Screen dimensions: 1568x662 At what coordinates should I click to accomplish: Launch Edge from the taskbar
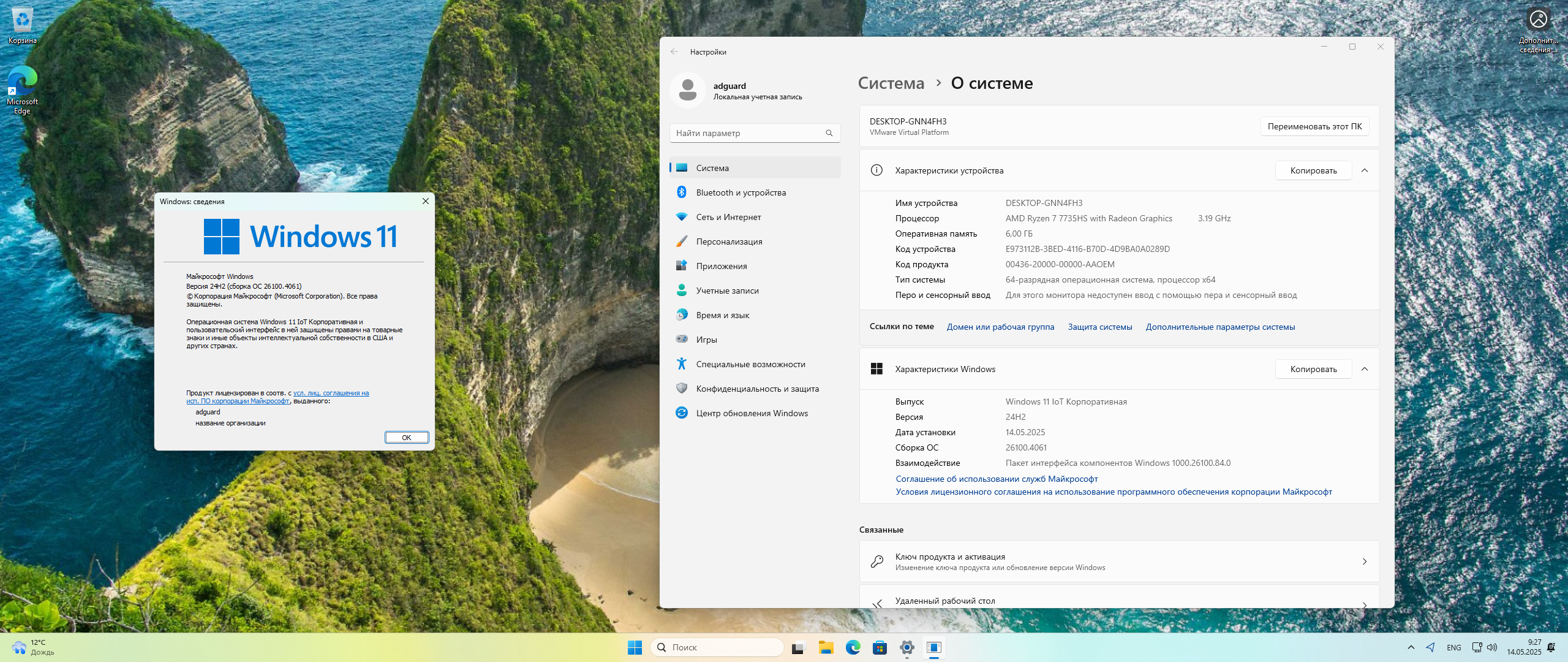pyautogui.click(x=853, y=647)
